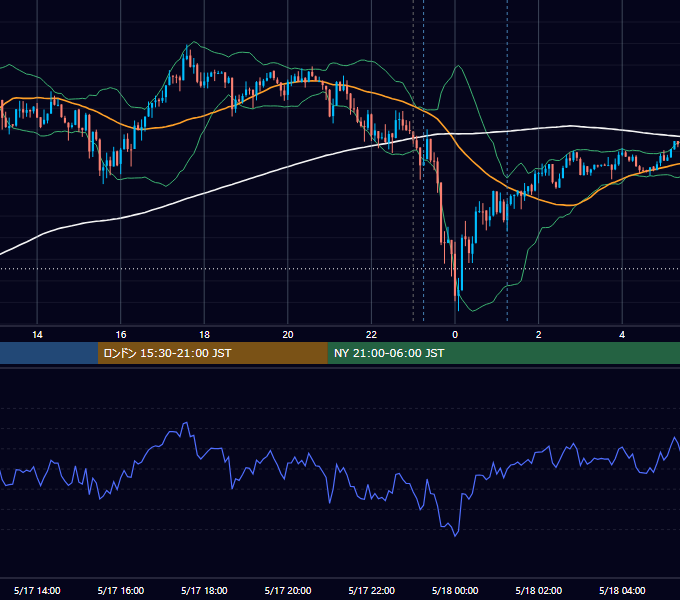Select the ロンドン 15:30-21:00 JST session bar
The height and width of the screenshot is (600, 680).
tap(212, 353)
